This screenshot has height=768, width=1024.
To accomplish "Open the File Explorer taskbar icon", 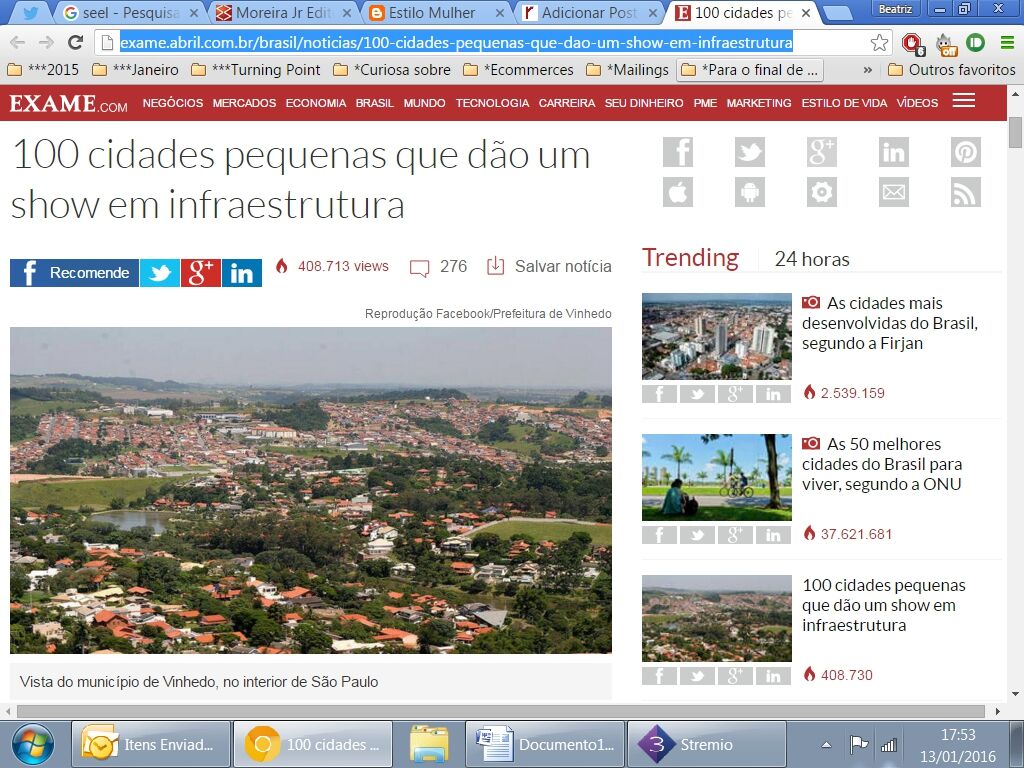I will coord(428,744).
